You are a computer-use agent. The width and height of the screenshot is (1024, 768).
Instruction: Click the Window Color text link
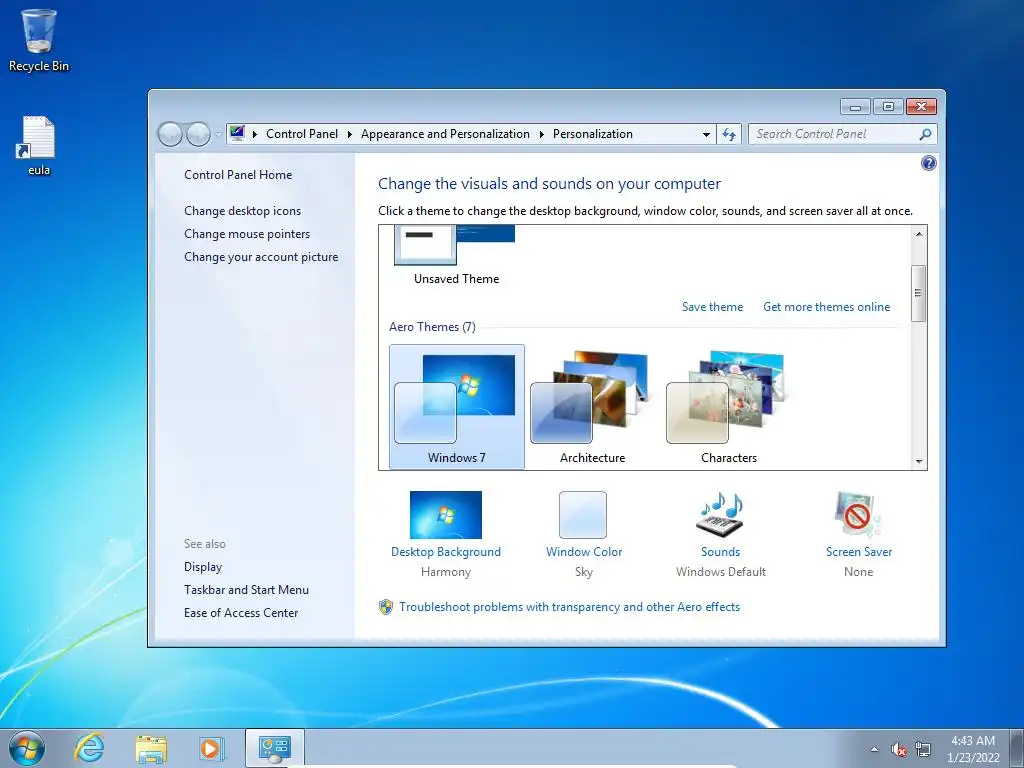point(584,552)
